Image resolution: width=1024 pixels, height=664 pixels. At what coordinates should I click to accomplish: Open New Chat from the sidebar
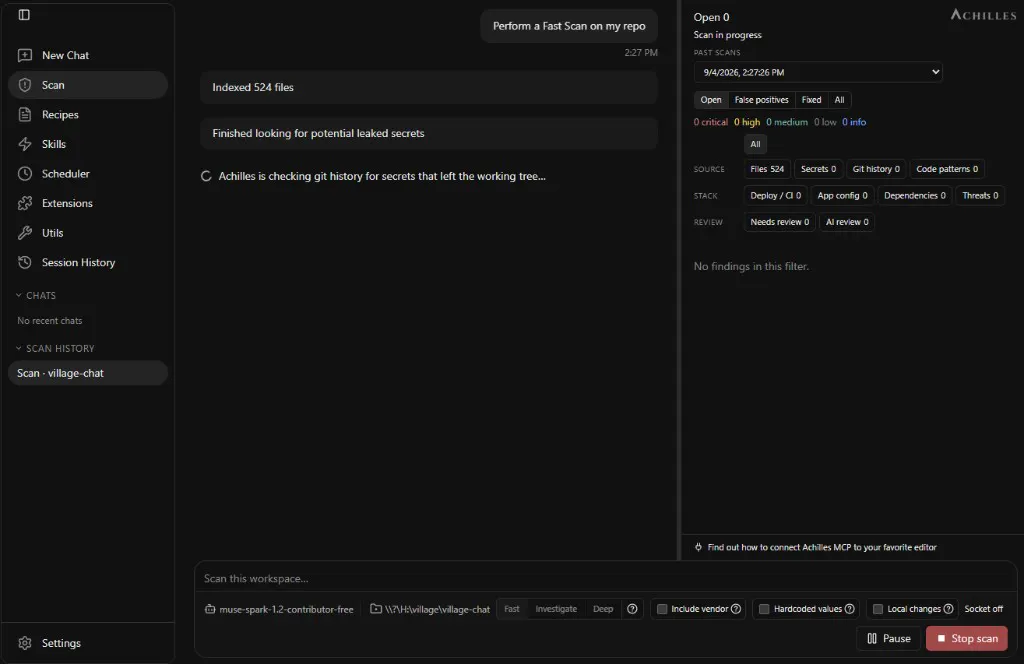tap(88, 55)
